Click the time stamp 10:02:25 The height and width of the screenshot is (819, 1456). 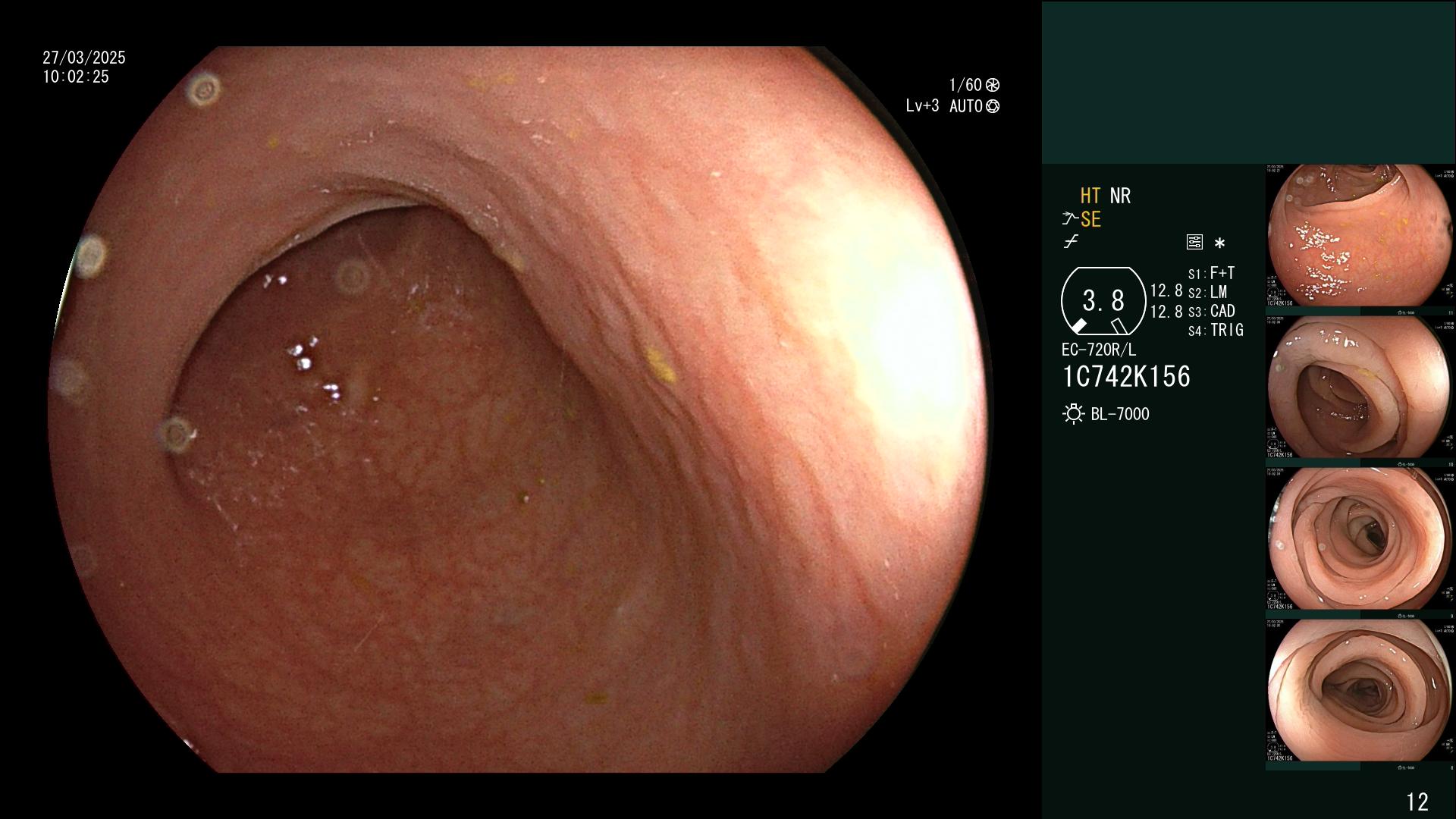(x=76, y=77)
